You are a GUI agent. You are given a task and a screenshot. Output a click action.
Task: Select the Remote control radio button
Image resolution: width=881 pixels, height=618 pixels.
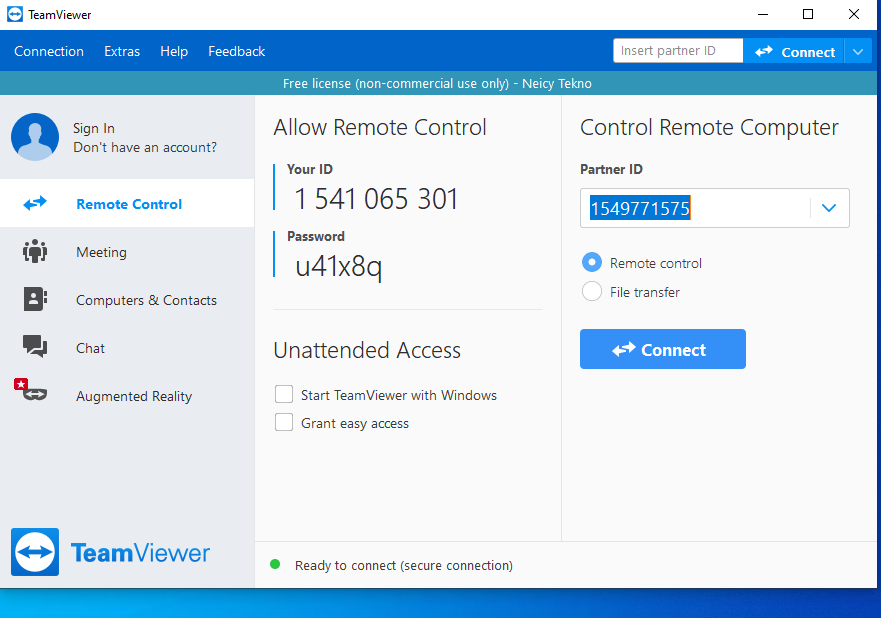[592, 262]
